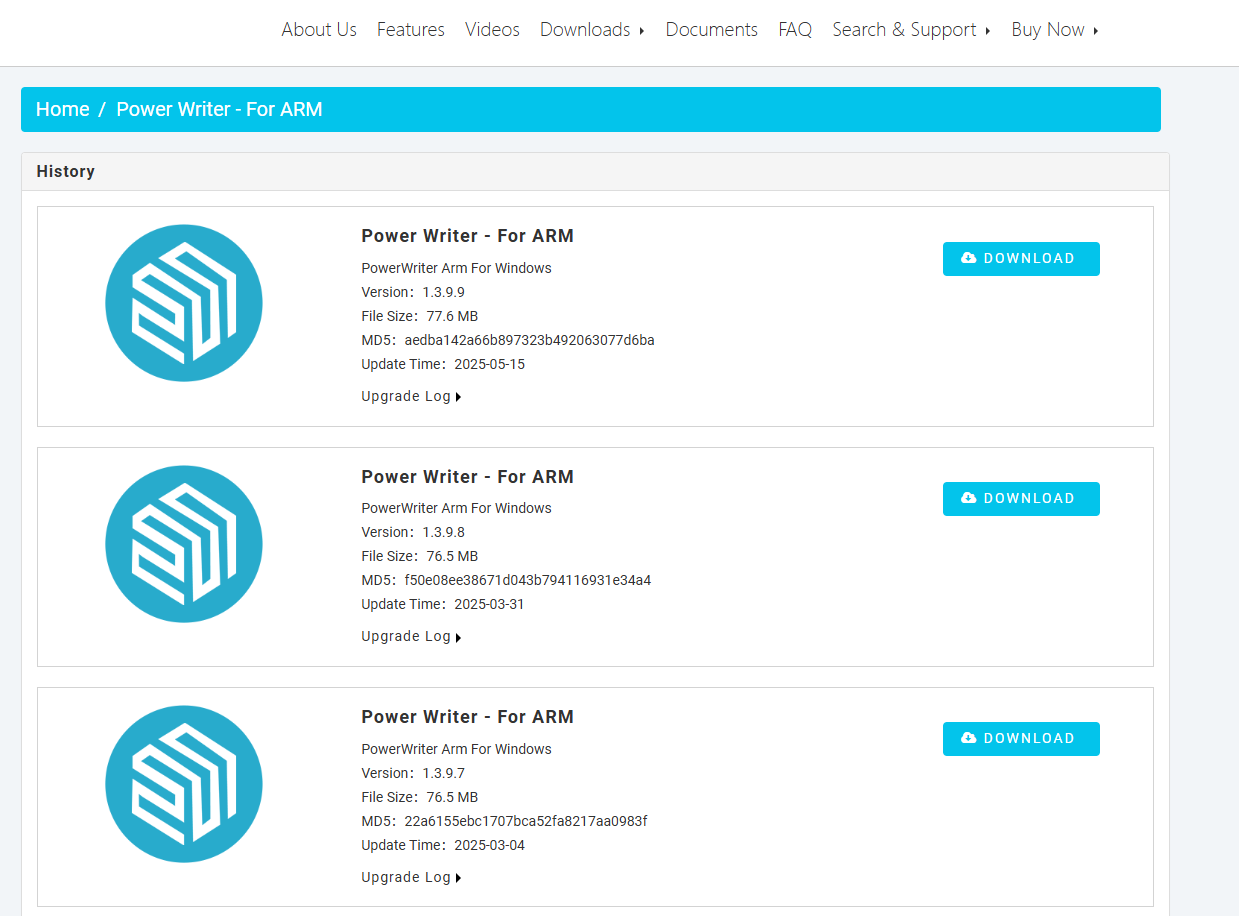
Task: Click the Update Time 2025-03-31 text
Action: (x=443, y=604)
